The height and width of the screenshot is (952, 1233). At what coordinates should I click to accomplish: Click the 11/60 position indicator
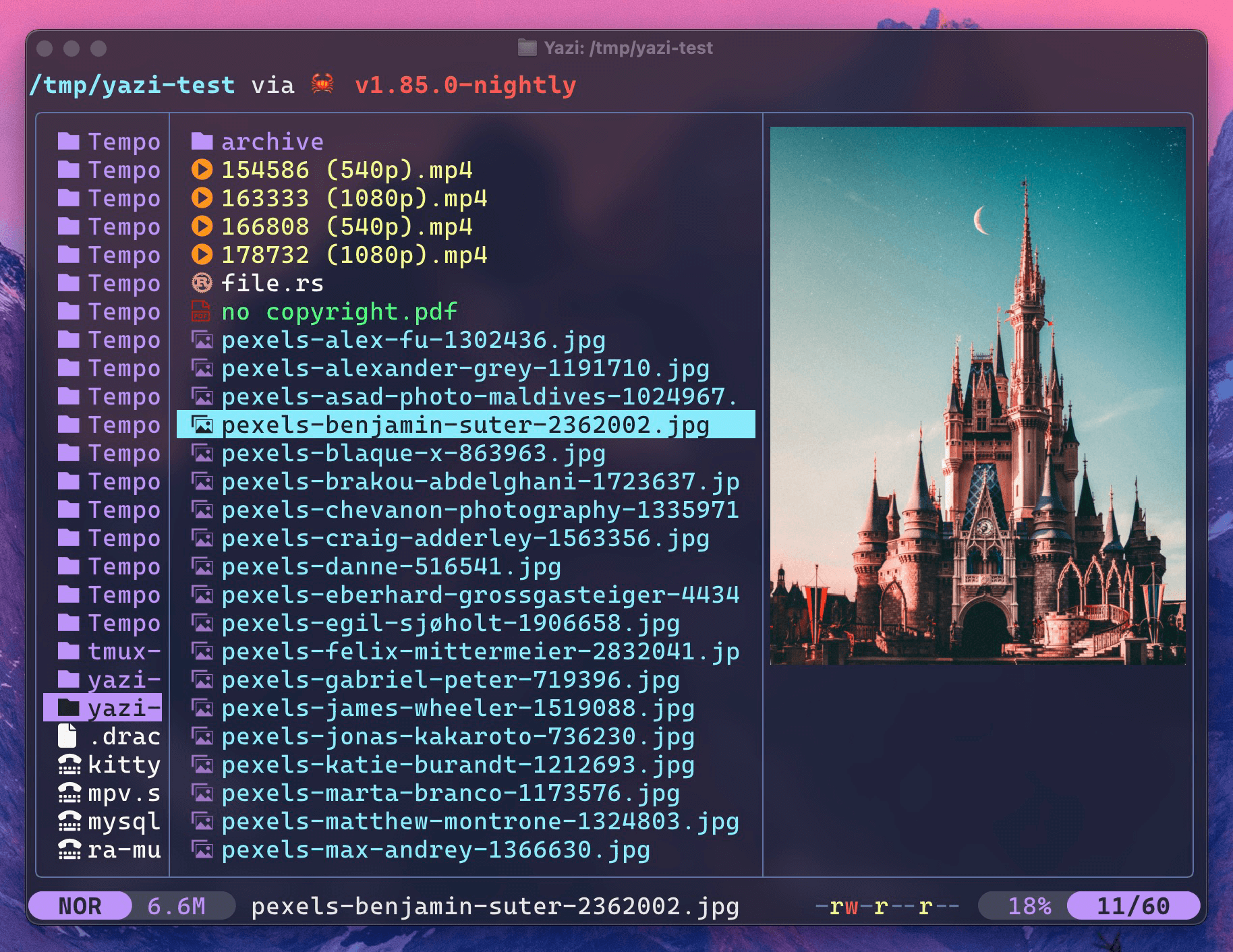1132,906
